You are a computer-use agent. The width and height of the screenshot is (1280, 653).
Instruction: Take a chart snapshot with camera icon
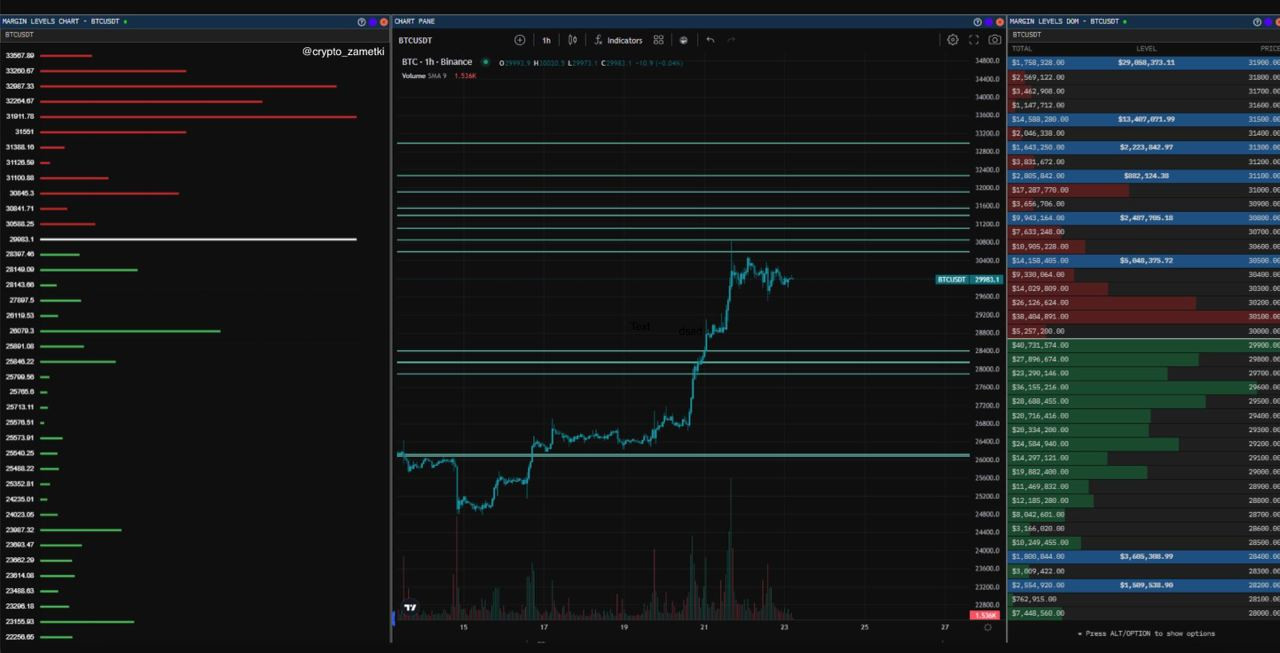coord(994,40)
